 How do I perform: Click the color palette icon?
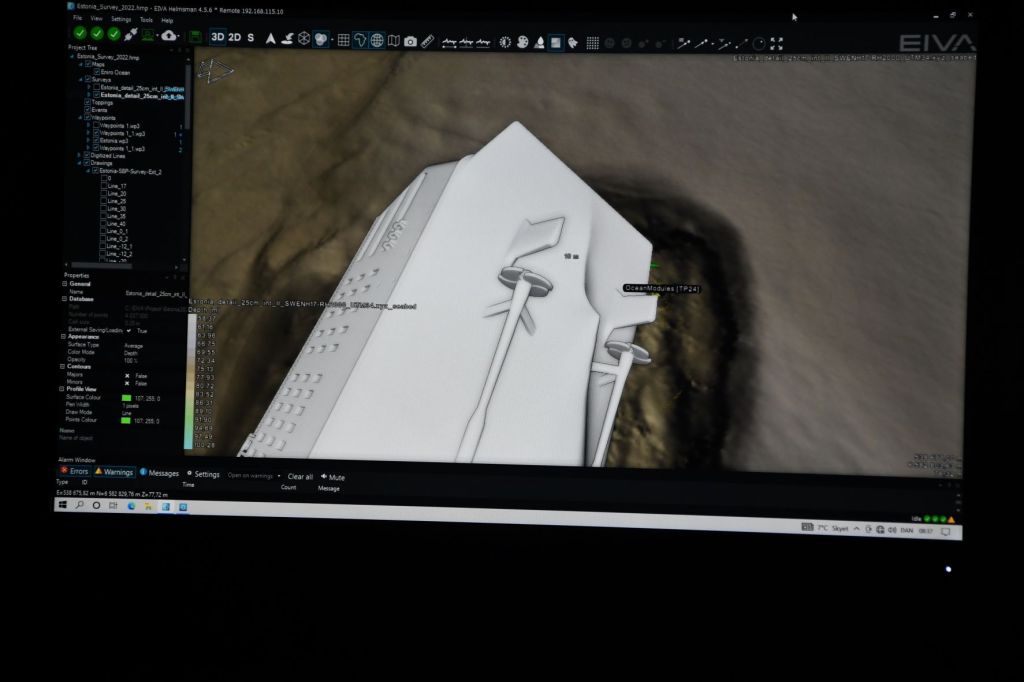[x=522, y=42]
